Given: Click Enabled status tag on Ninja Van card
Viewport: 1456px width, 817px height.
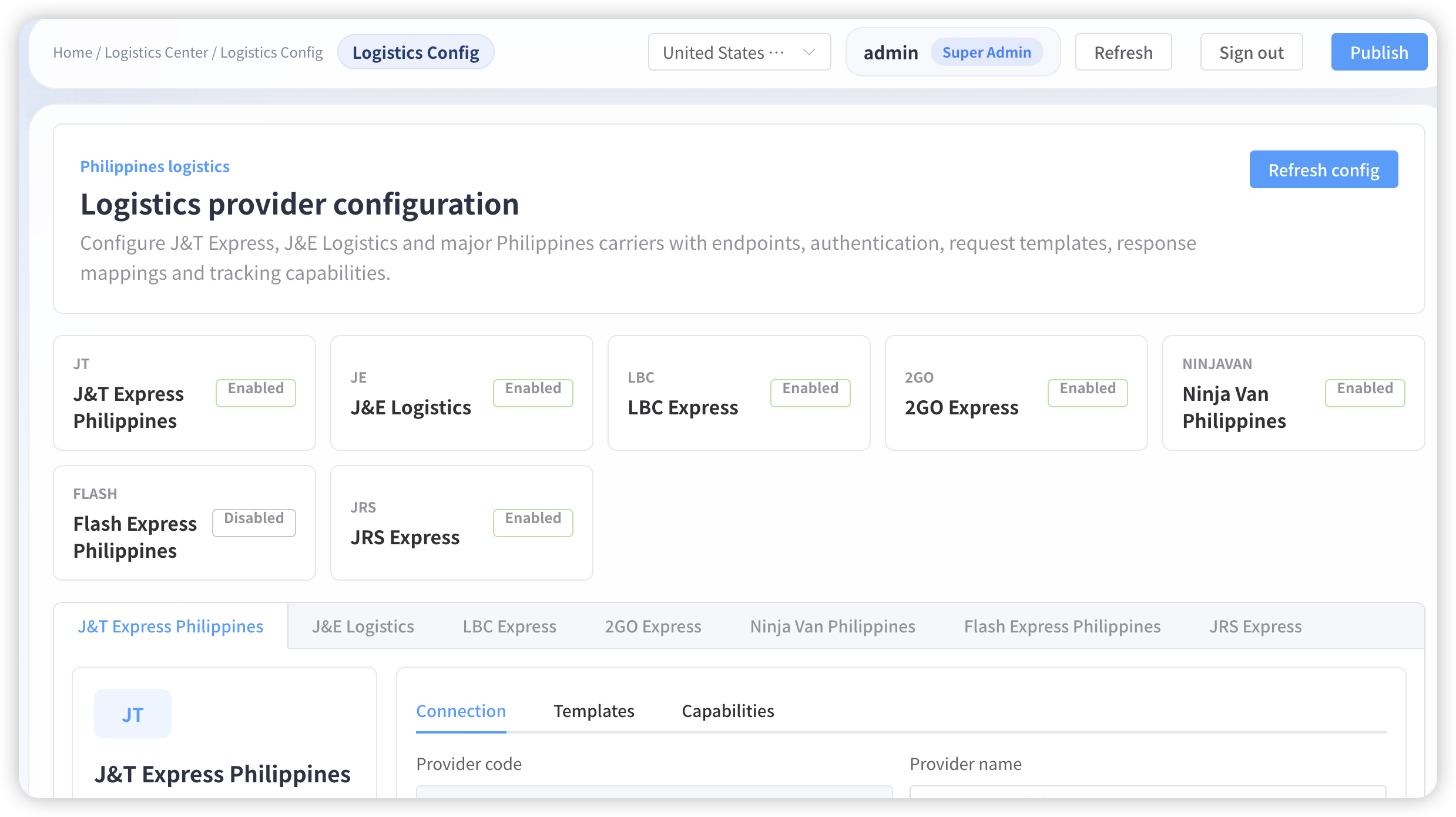Looking at the screenshot, I should [1365, 393].
